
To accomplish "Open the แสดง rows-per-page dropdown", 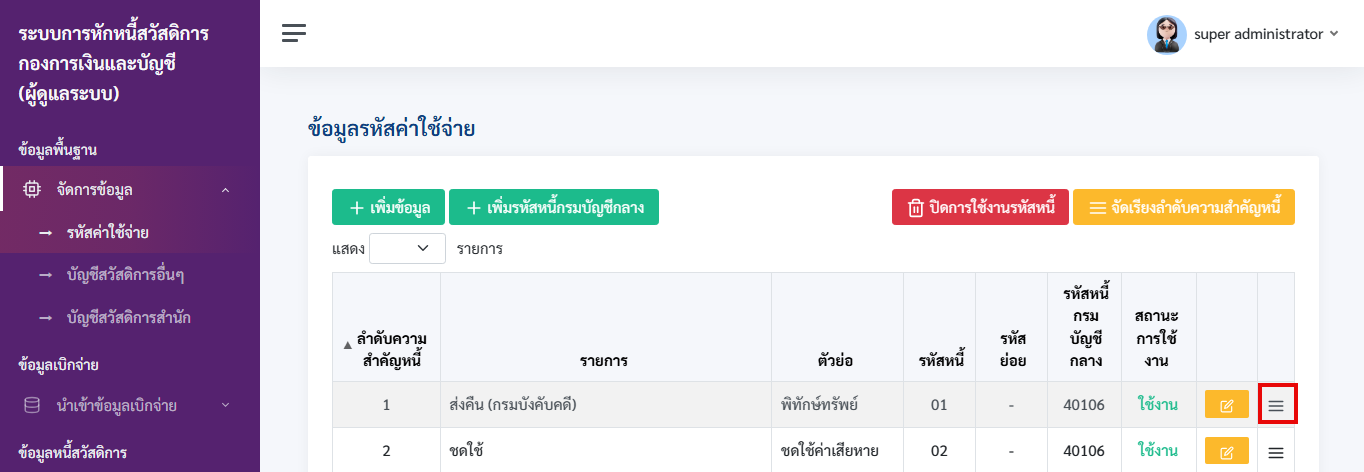I will (407, 248).
